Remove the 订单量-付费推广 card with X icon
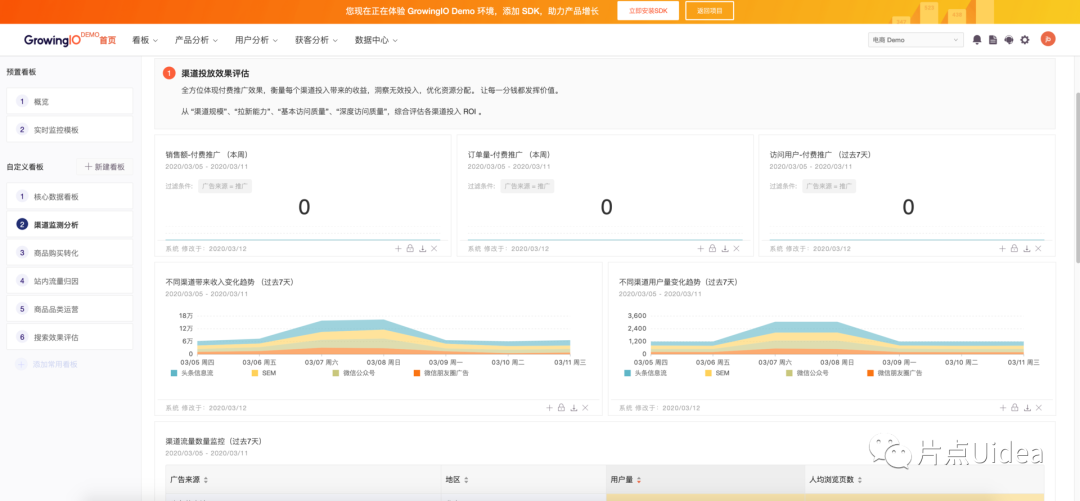The width and height of the screenshot is (1080, 501). [736, 248]
